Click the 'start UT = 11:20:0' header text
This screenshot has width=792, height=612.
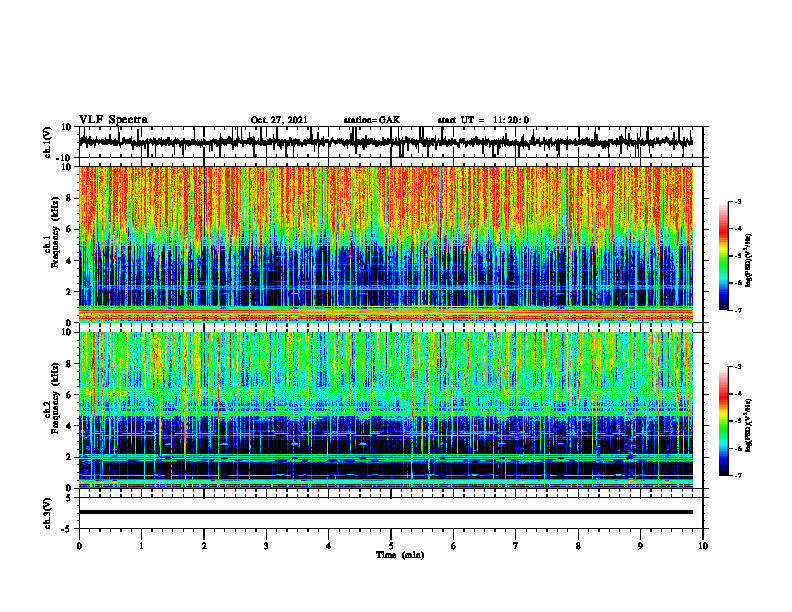(x=483, y=120)
